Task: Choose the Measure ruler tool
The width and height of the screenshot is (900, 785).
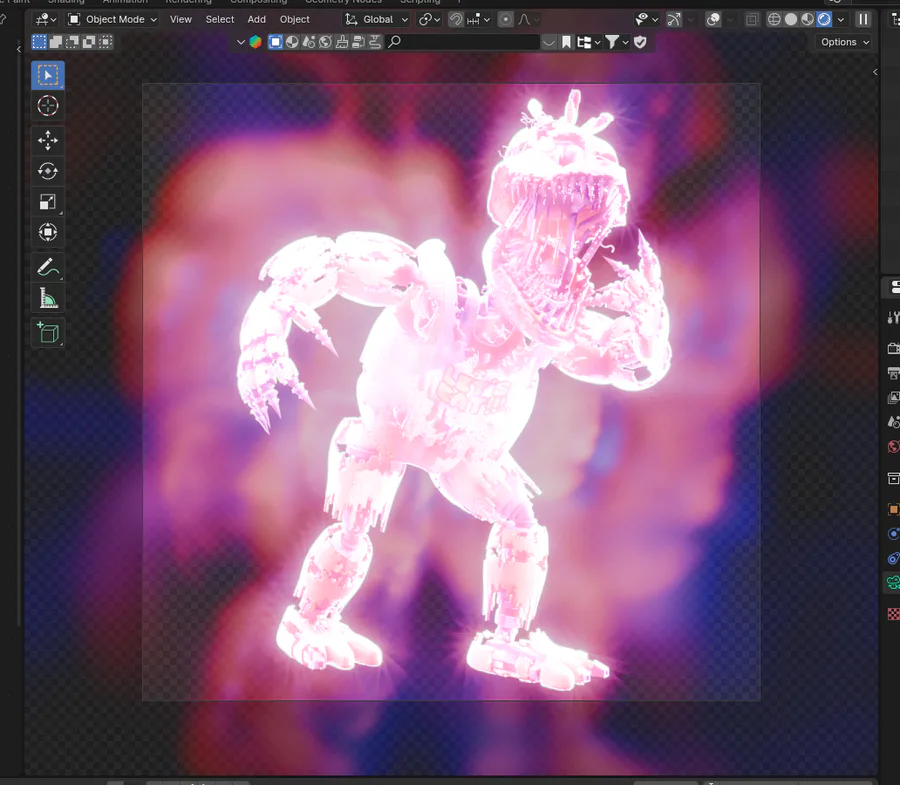Action: pos(48,298)
